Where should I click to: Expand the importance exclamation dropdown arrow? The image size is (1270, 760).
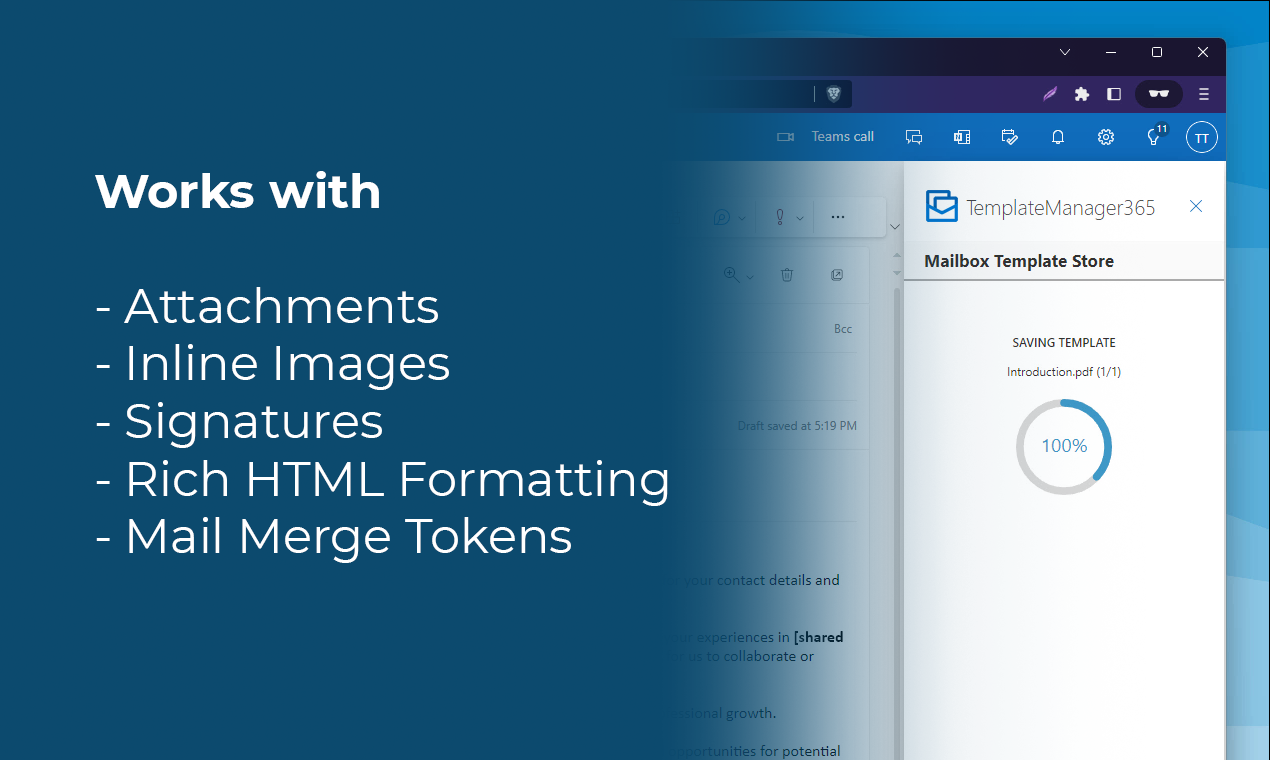pos(799,218)
